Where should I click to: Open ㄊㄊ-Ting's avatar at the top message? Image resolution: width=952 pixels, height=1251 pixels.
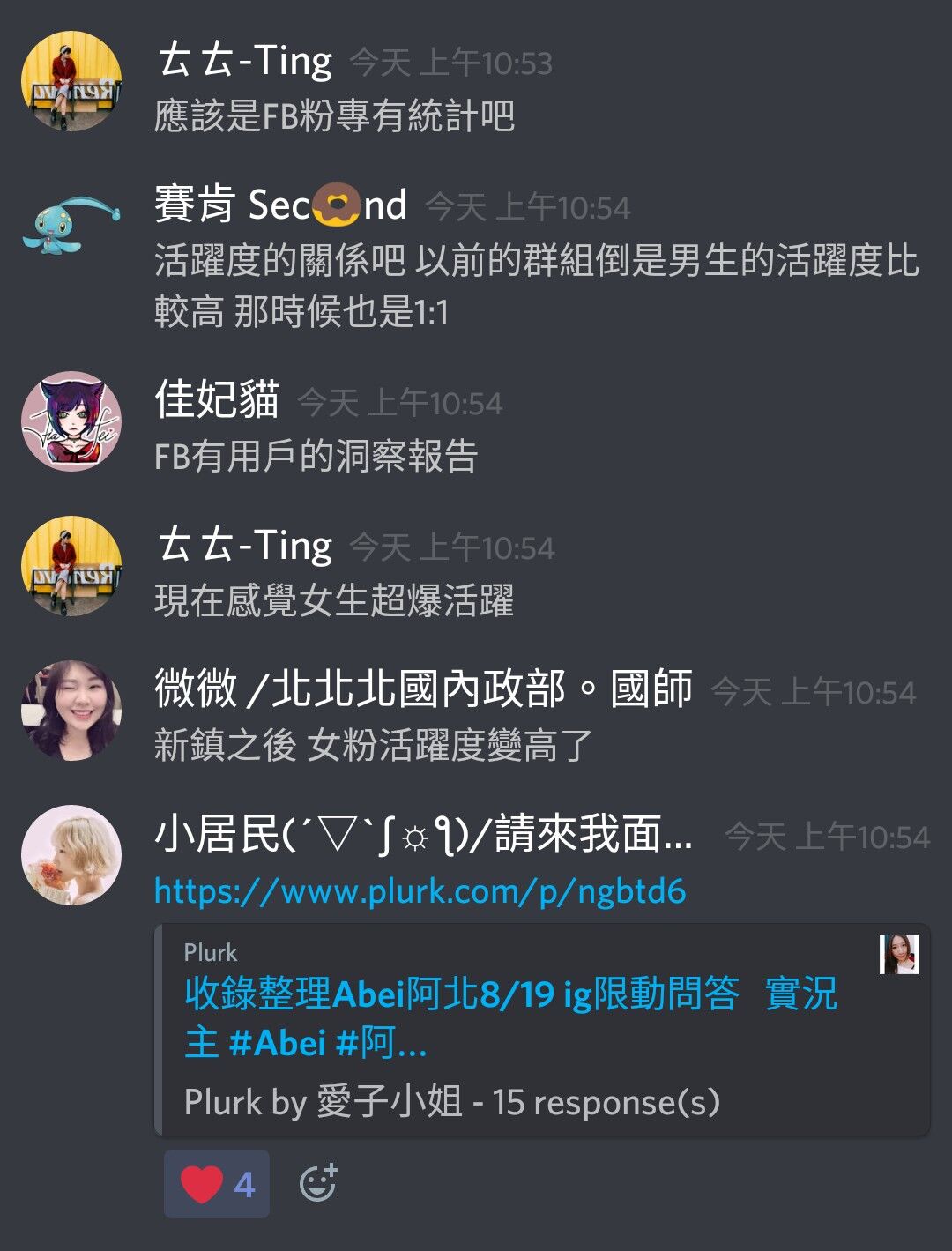click(x=71, y=81)
